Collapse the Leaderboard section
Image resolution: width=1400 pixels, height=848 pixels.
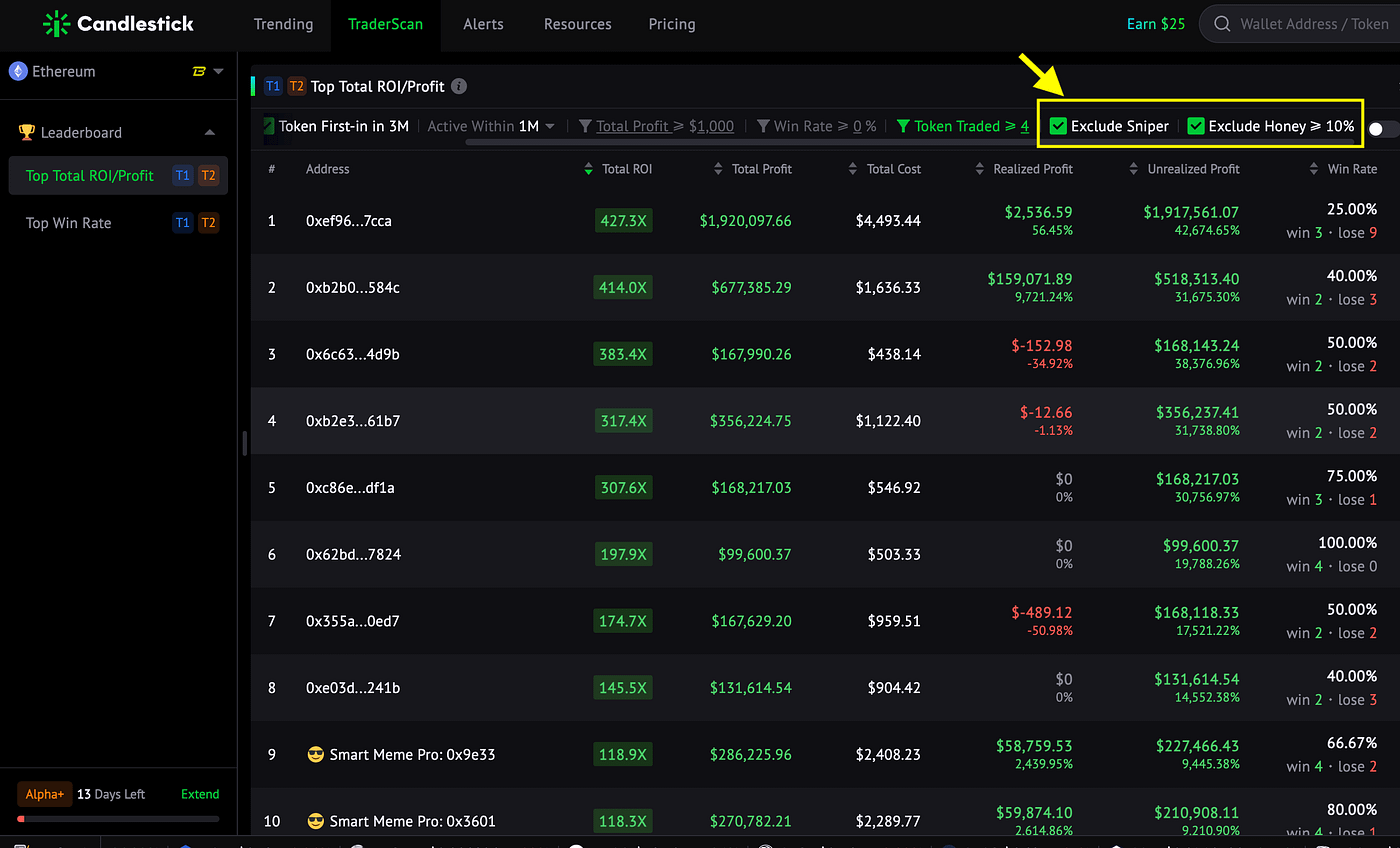(x=210, y=132)
